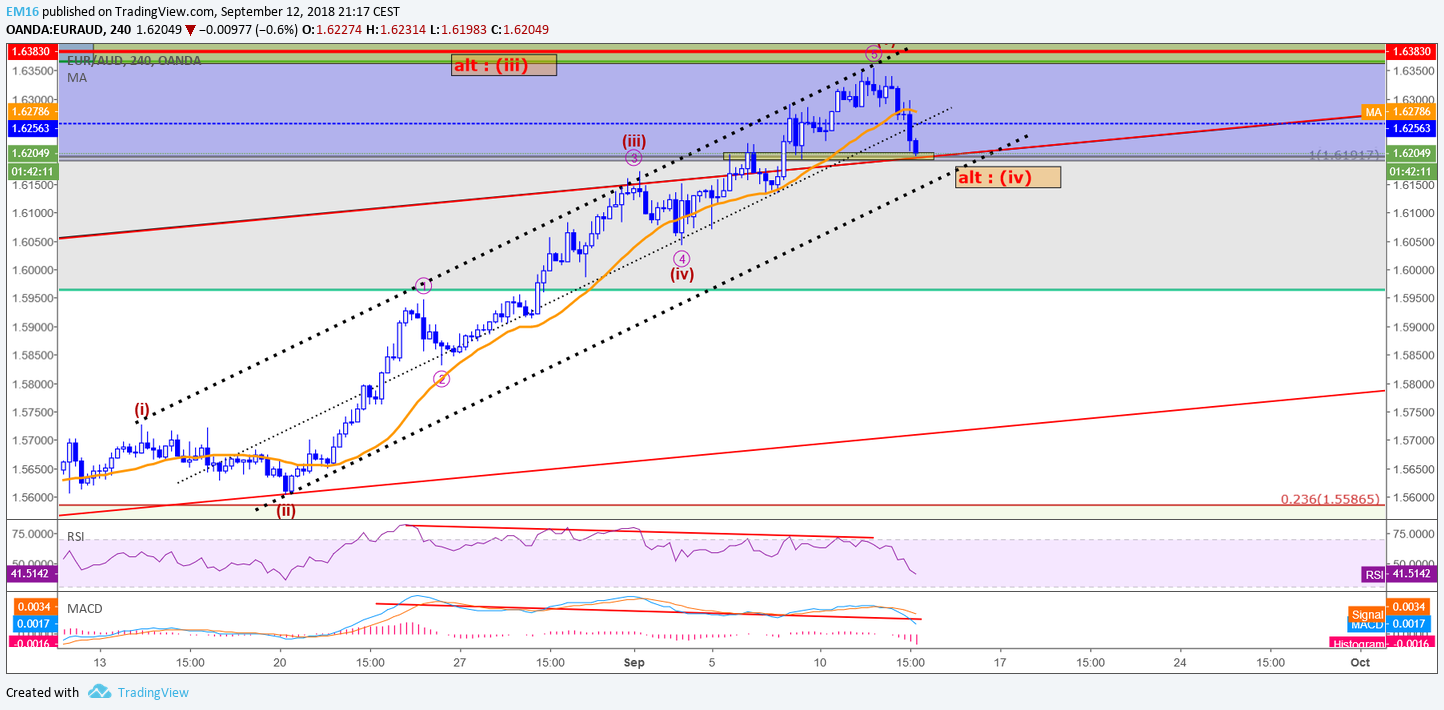Click the MACD pane title text

[x=85, y=608]
